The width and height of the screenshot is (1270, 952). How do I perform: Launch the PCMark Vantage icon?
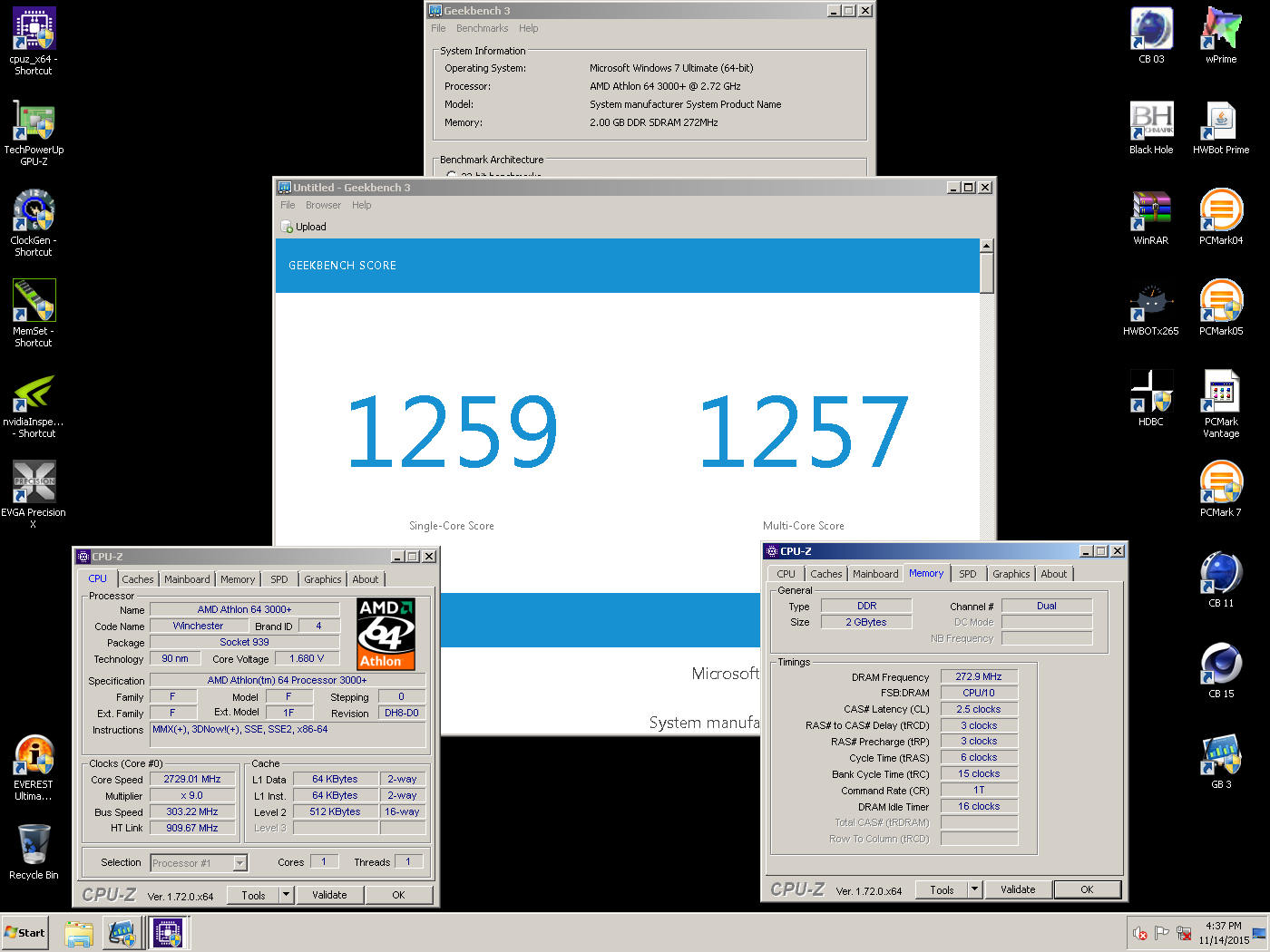[x=1221, y=404]
